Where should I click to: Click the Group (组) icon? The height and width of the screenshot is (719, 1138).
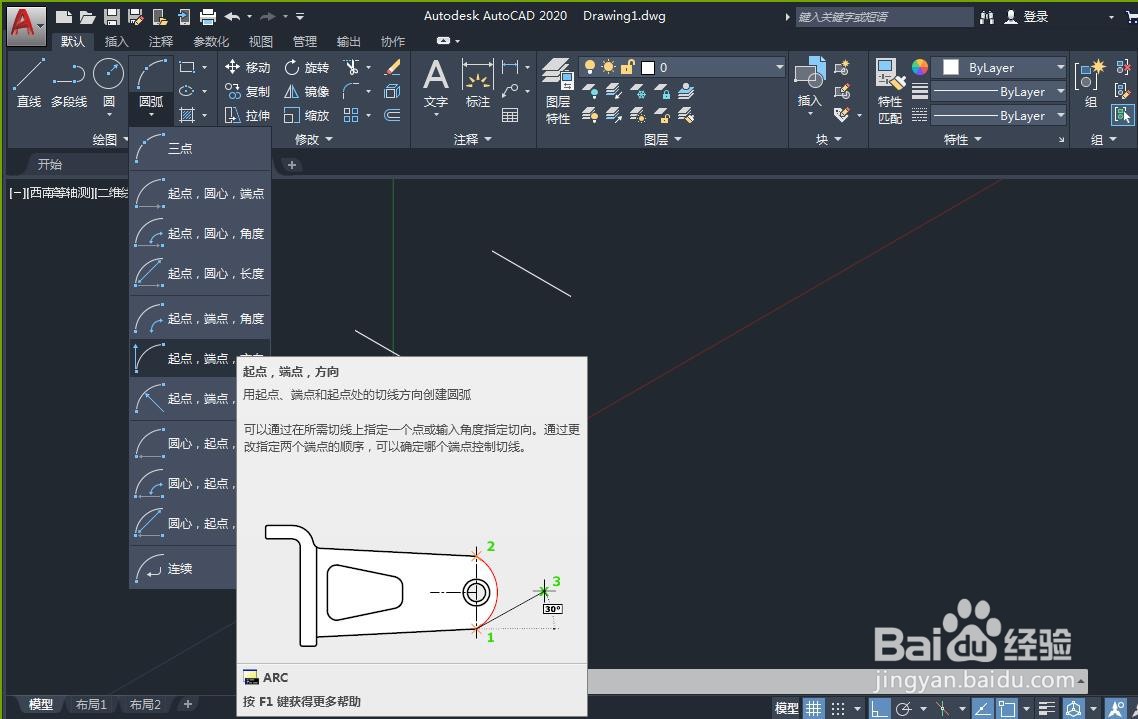(x=1090, y=83)
